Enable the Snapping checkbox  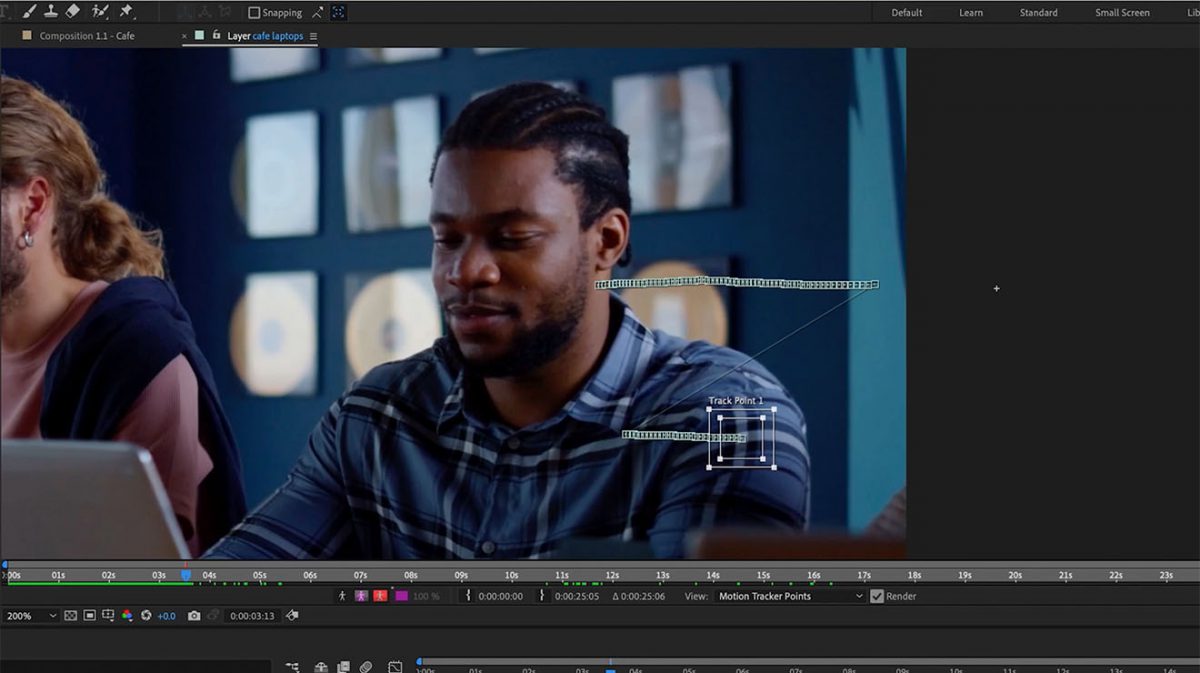(254, 13)
